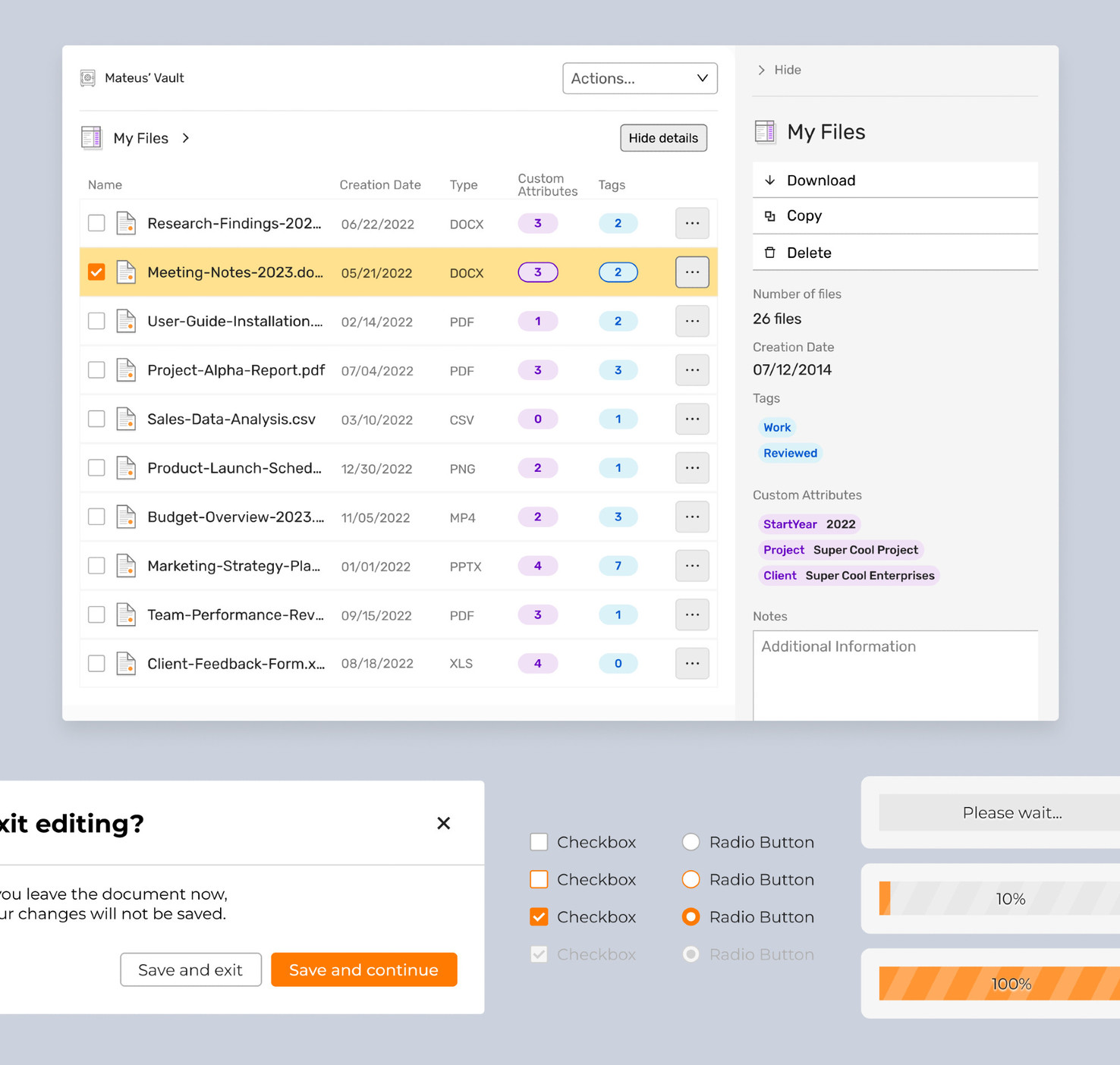Open custom attributes badge for User-Guide-Installation
The height and width of the screenshot is (1065, 1120).
[538, 321]
